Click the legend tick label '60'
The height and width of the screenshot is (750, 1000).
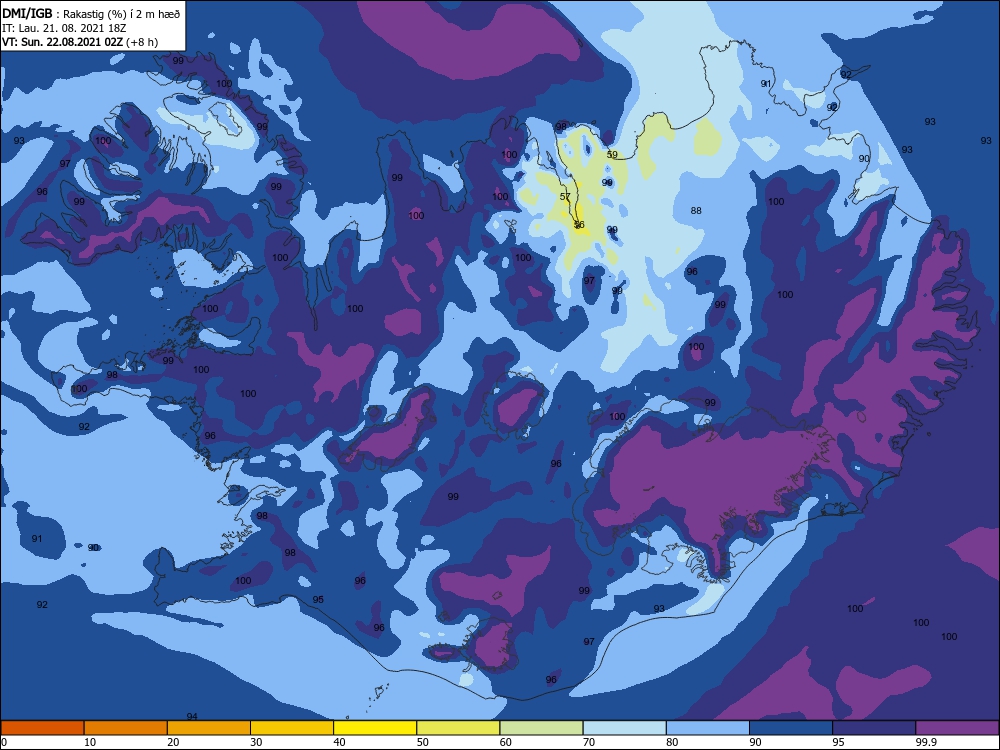[506, 742]
